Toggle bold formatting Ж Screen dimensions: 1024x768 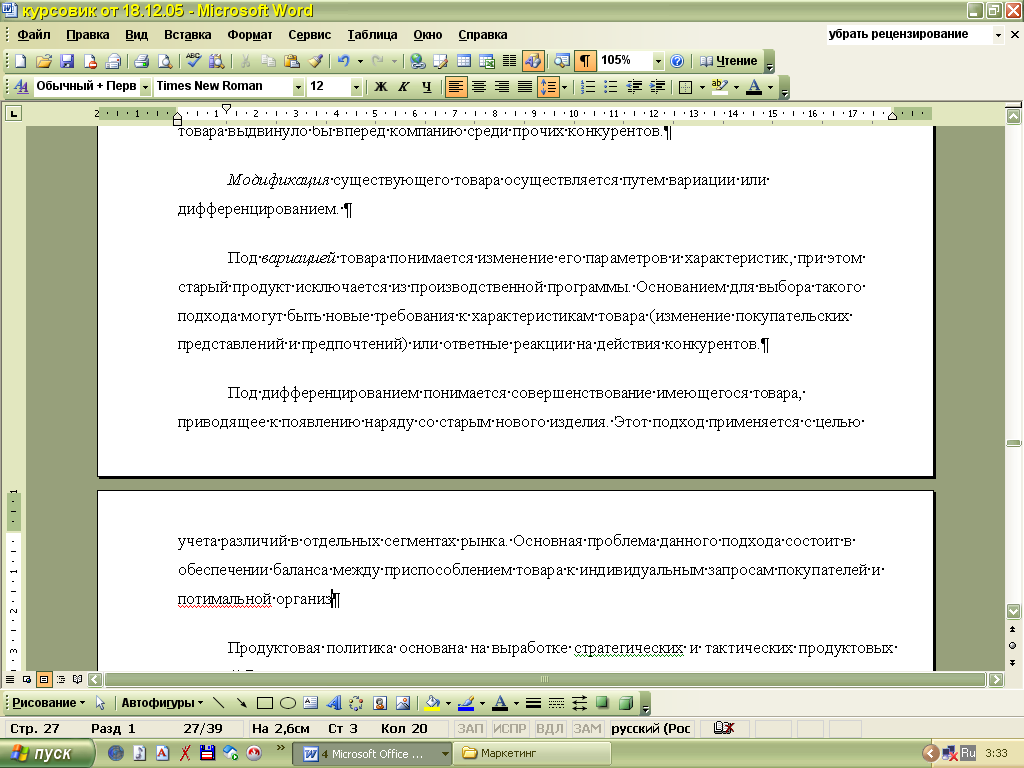tap(381, 86)
